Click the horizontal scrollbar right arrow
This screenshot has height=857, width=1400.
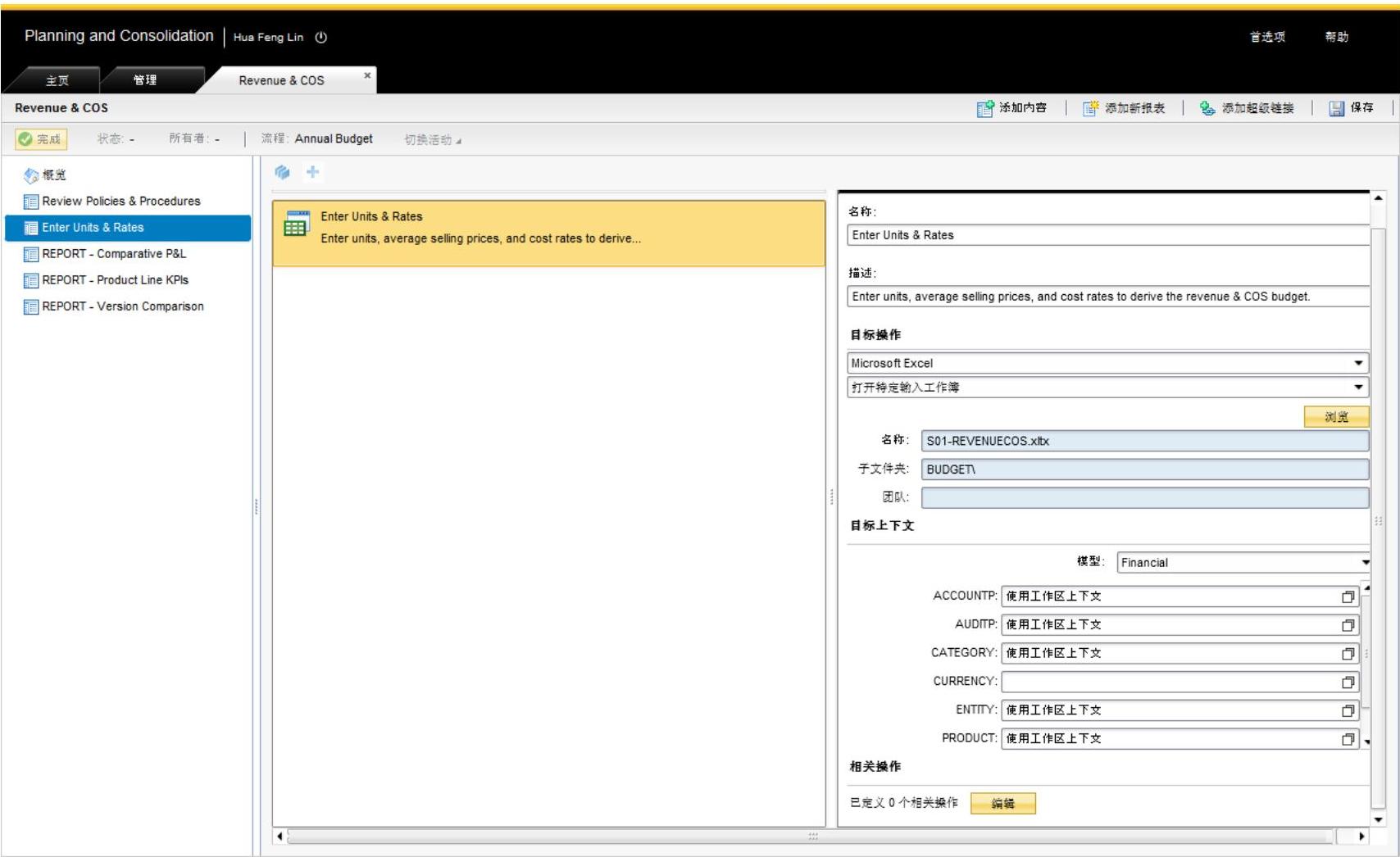(1361, 837)
